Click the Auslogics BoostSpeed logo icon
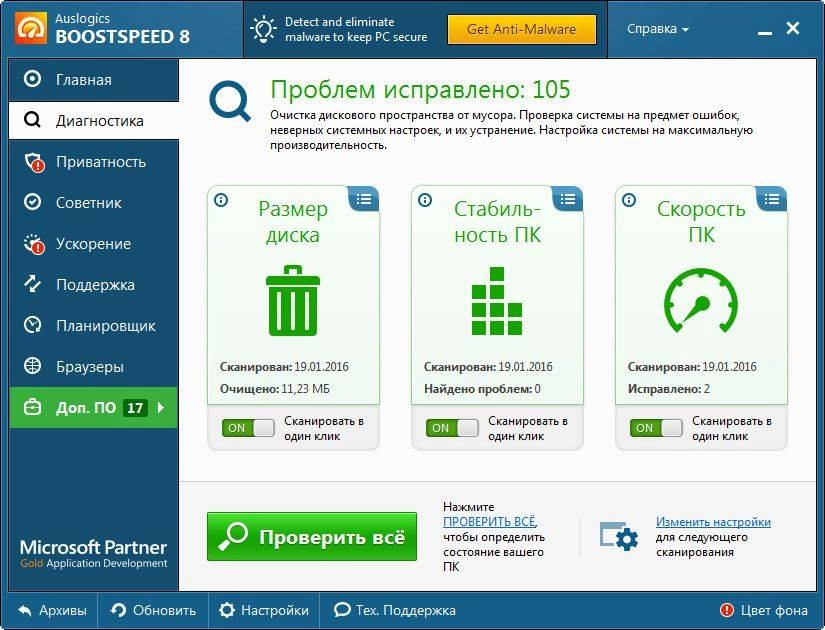825x630 pixels. (x=31, y=28)
